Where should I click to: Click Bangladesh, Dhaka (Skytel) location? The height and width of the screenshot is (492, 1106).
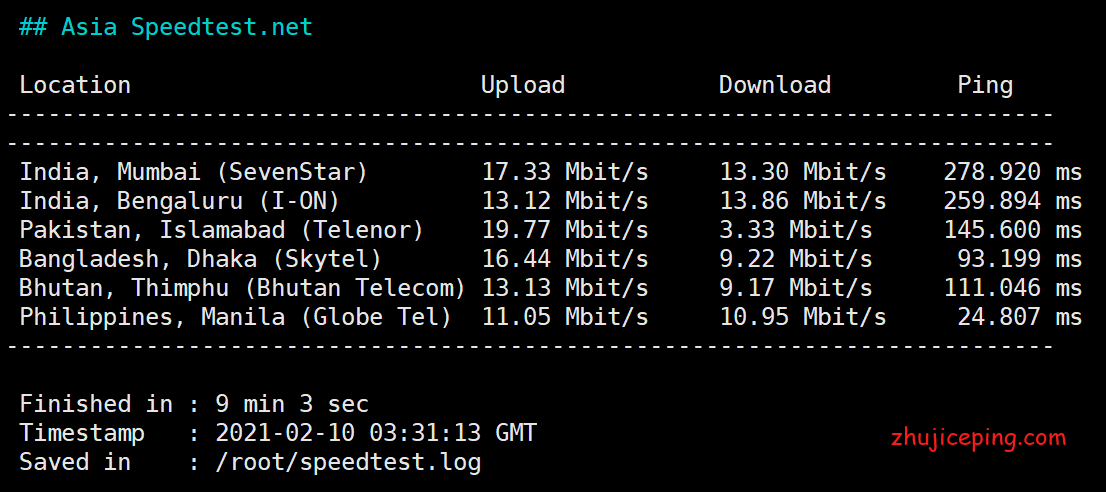pyautogui.click(x=200, y=259)
